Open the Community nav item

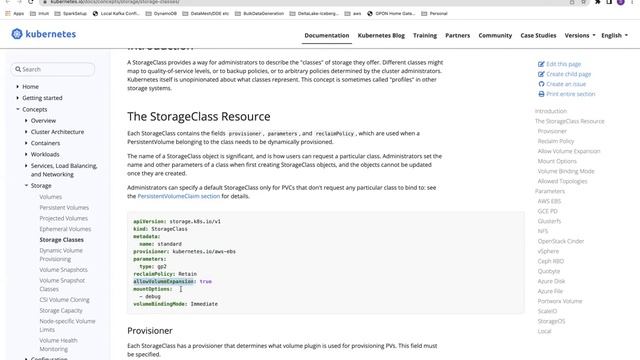pos(495,36)
